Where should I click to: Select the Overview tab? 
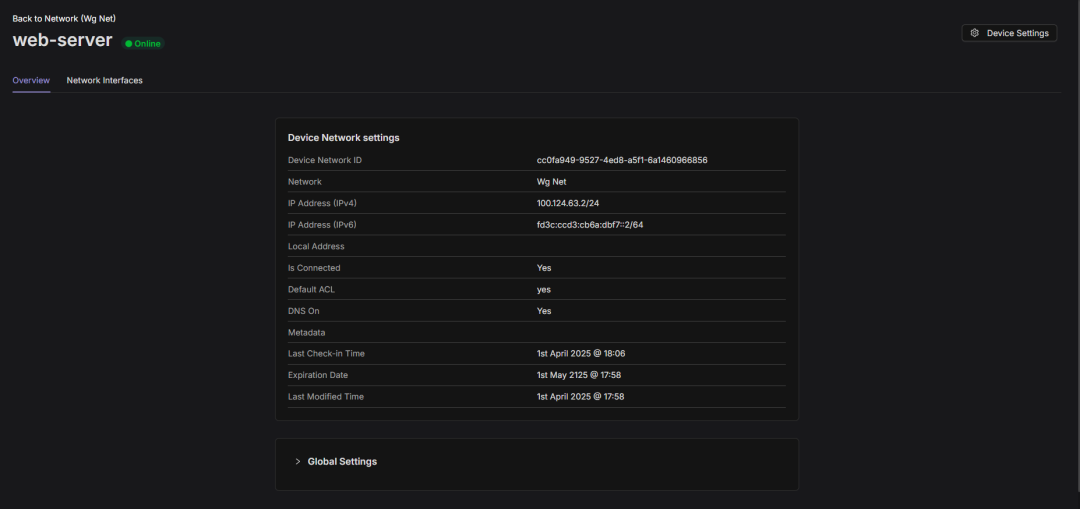(x=31, y=80)
